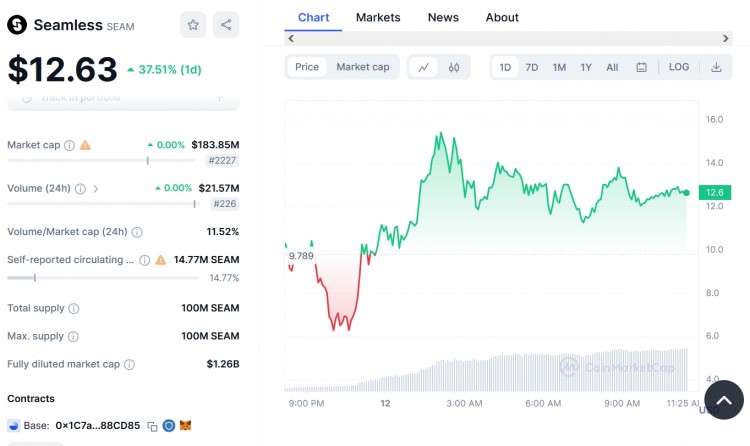This screenshot has height=446, width=750.
Task: Open Total supply info icon
Action: (x=74, y=309)
